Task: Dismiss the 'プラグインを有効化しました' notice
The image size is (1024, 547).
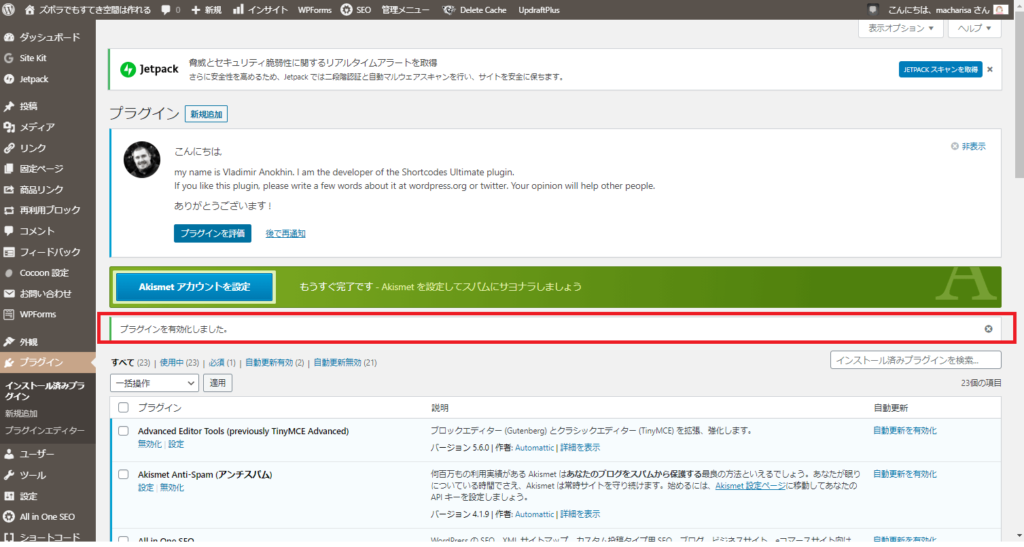Action: pos(988,328)
